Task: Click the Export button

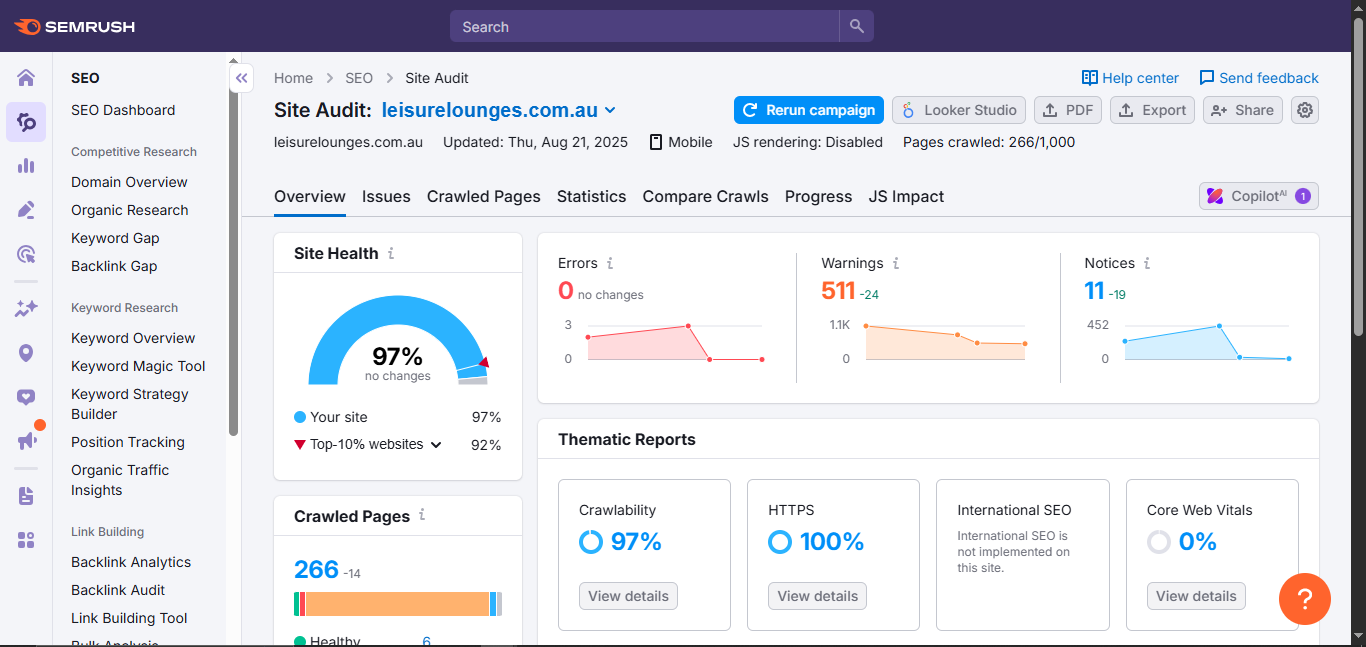Action: click(1152, 110)
